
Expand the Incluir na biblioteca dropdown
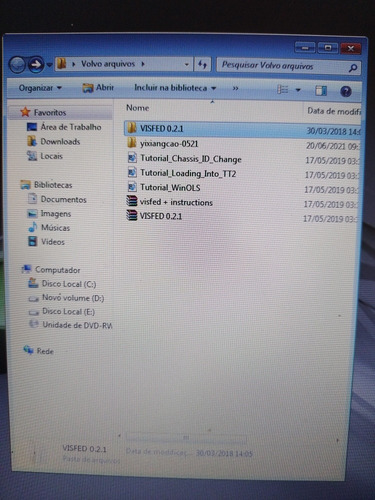pos(175,88)
